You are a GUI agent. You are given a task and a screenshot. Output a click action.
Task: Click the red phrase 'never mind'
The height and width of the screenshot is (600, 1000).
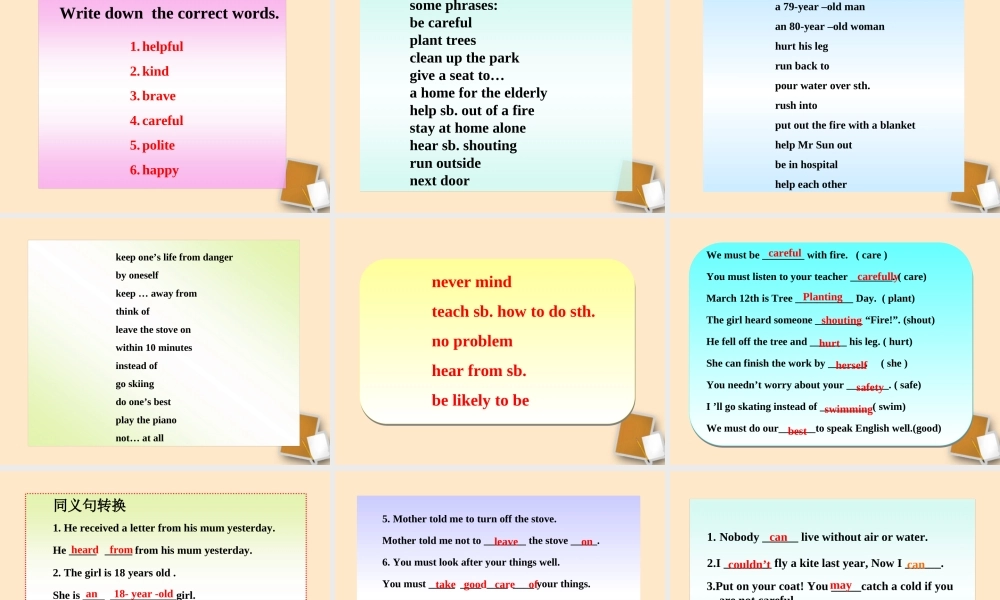coord(471,282)
